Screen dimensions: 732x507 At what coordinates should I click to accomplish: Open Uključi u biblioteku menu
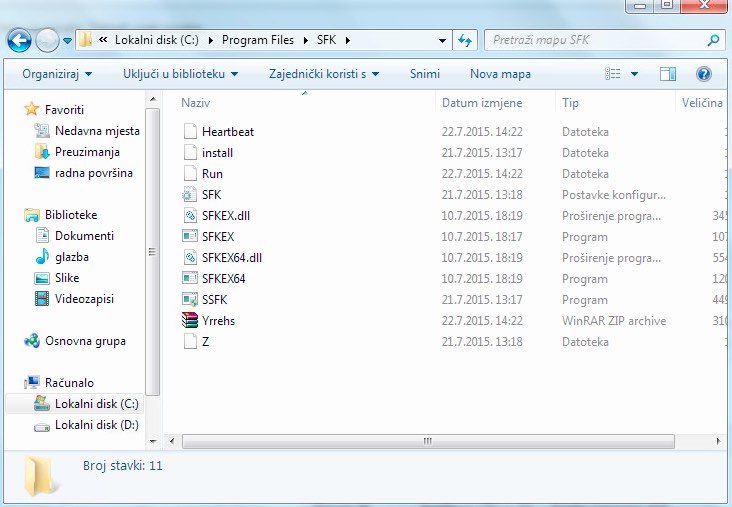click(180, 74)
